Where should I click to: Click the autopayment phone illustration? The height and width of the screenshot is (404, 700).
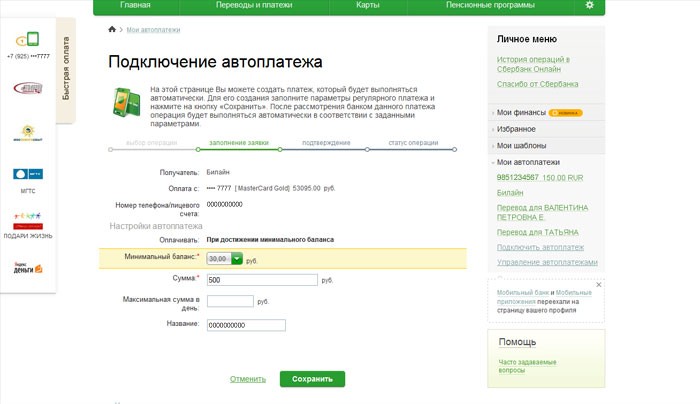point(127,102)
